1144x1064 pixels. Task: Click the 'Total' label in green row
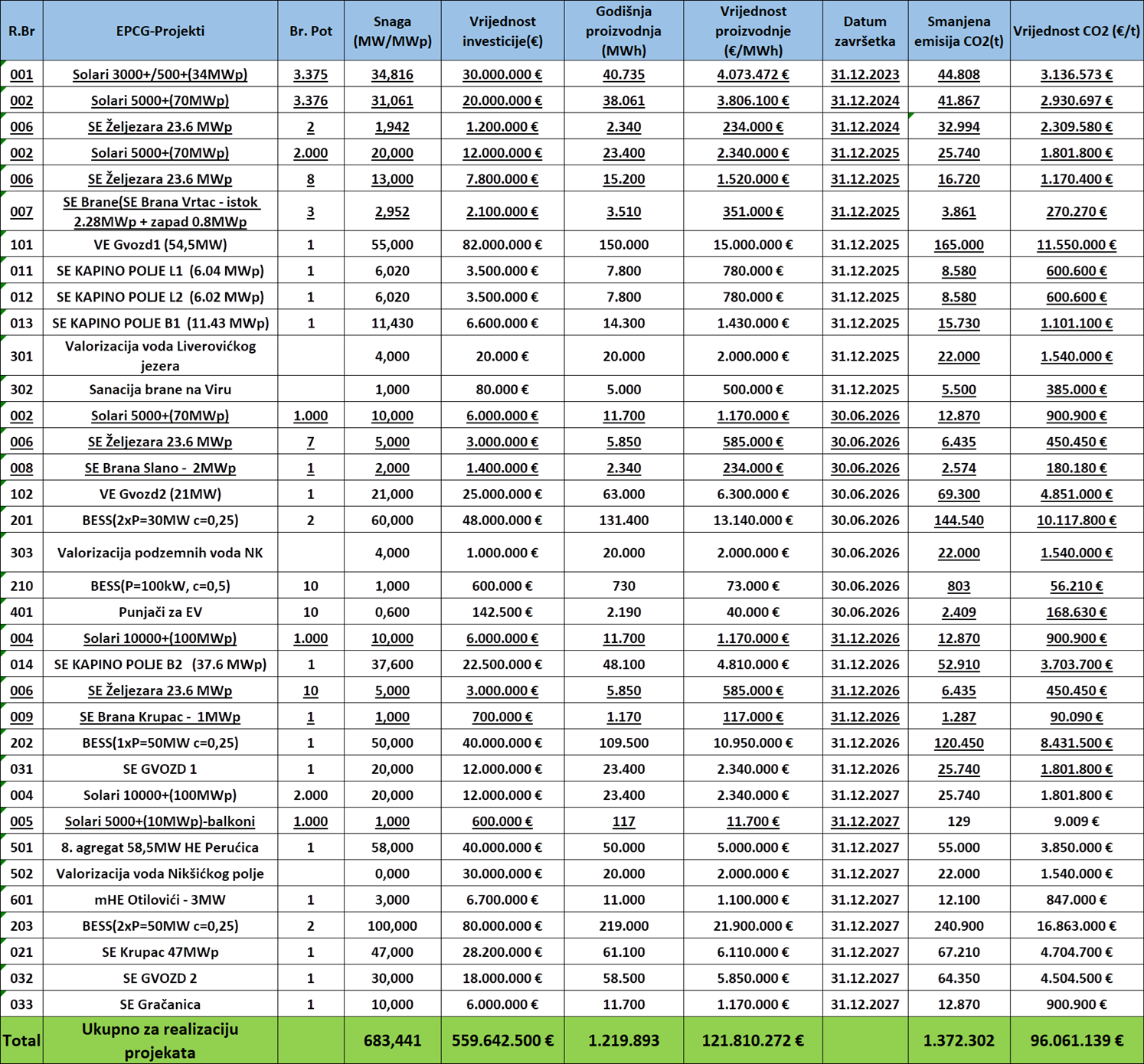[x=21, y=1040]
